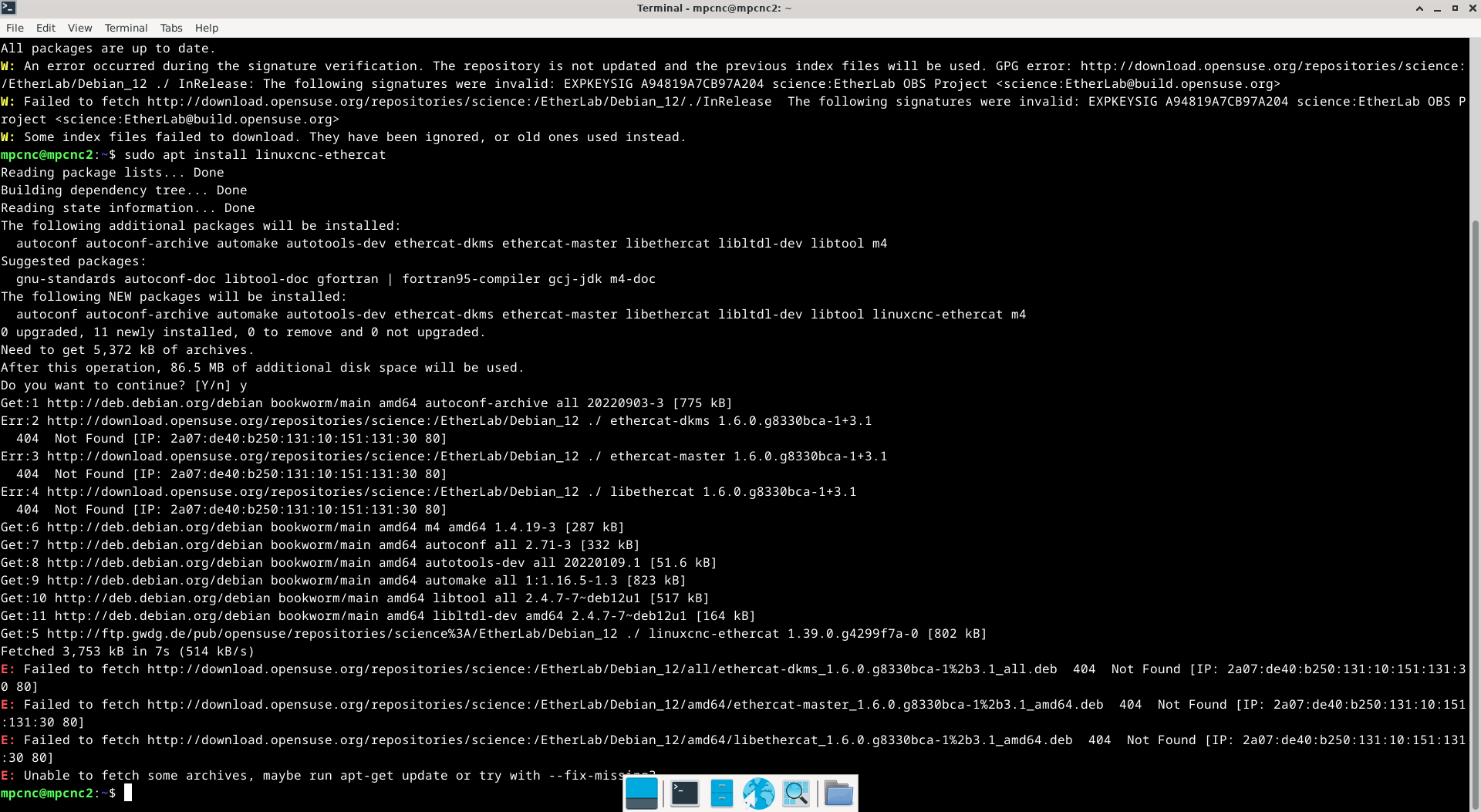This screenshot has height=812, width=1481.
Task: Minimize the terminal window
Action: pyautogui.click(x=1437, y=8)
